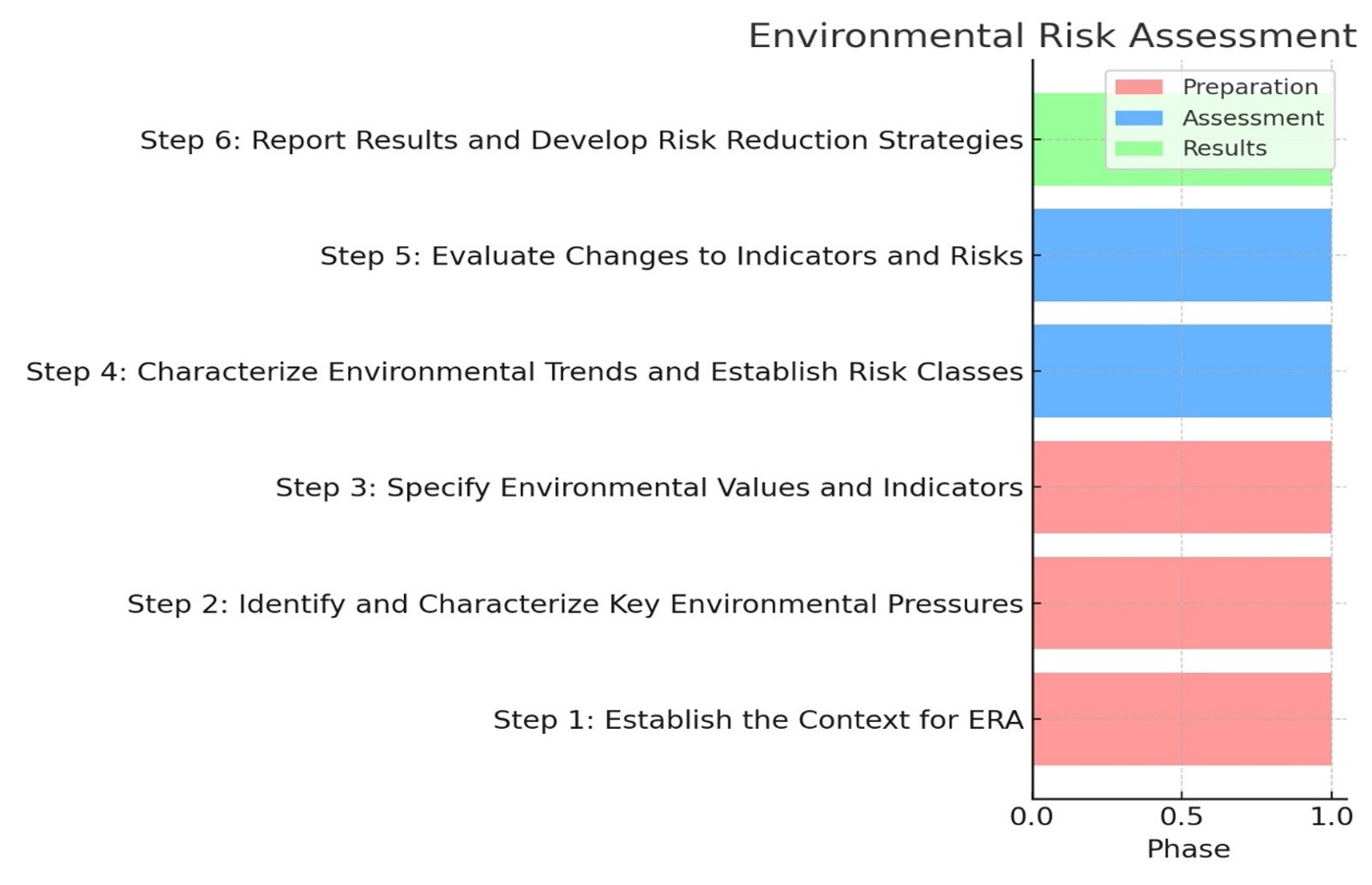Select the Step 4 Characterize Environmental Trends label
The width and height of the screenshot is (1372, 885).
click(524, 372)
